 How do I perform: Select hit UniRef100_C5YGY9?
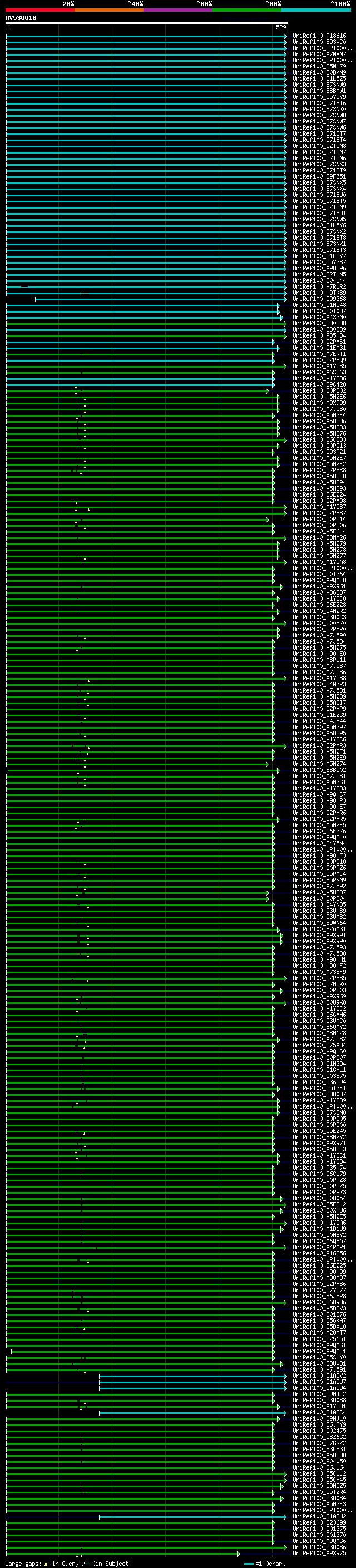pos(319,97)
